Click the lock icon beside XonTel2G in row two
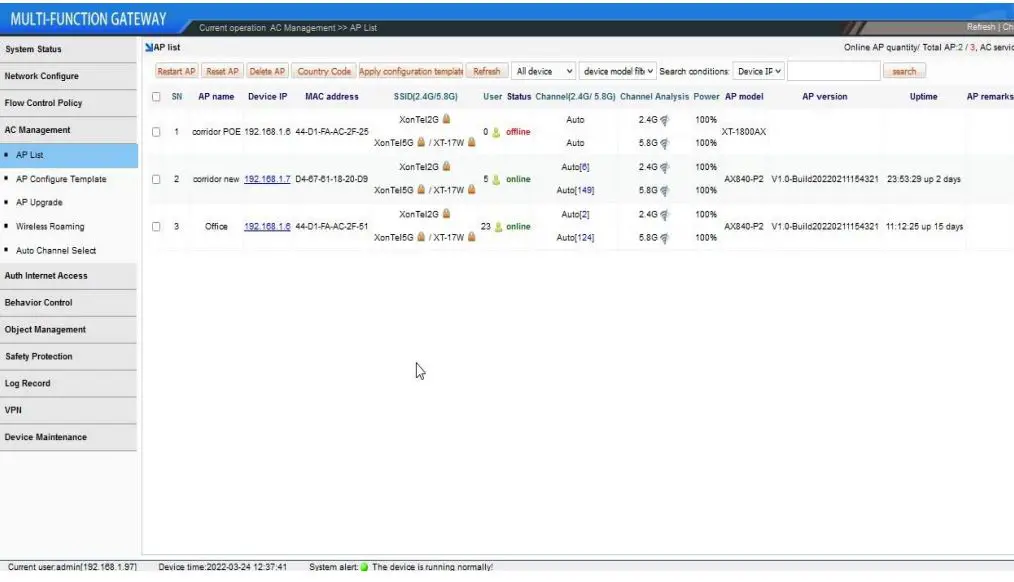The image size is (1014, 582). 446,166
